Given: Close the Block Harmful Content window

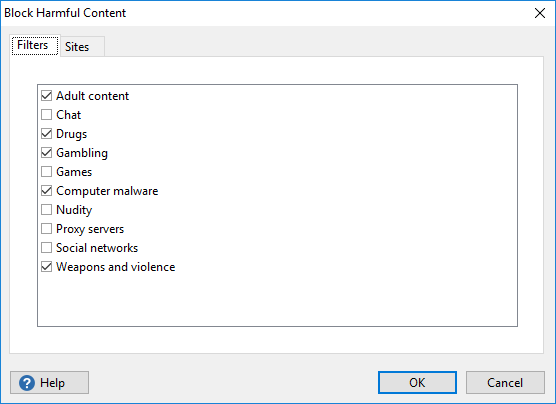Looking at the screenshot, I should 540,13.
